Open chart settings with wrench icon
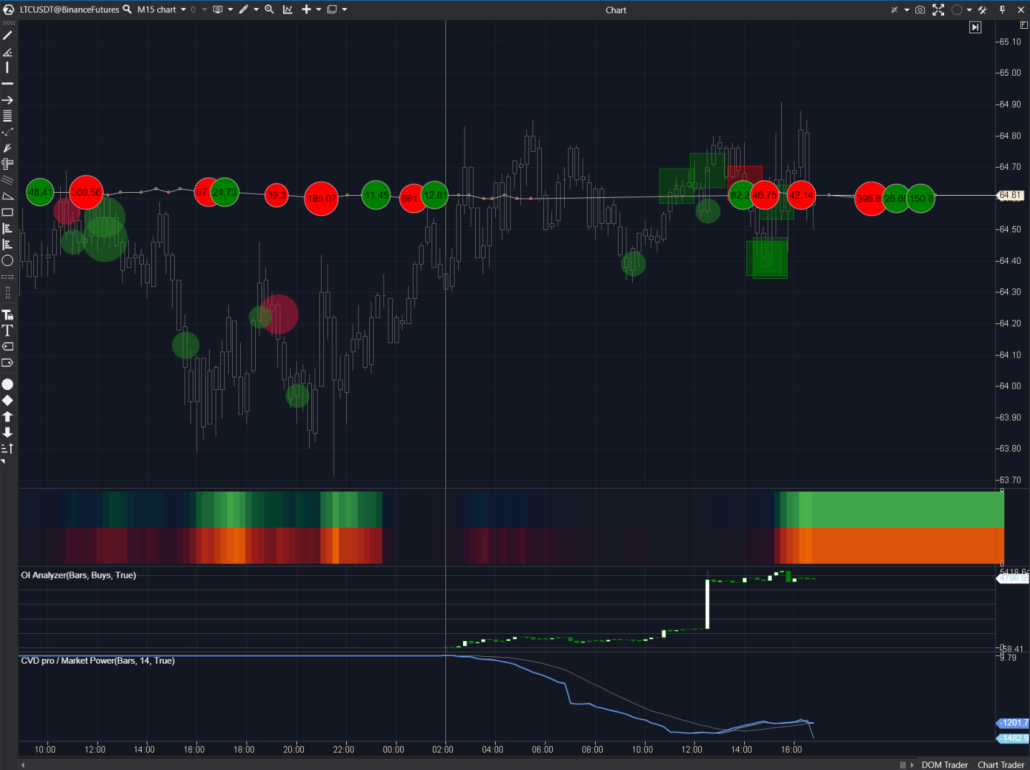 point(983,9)
